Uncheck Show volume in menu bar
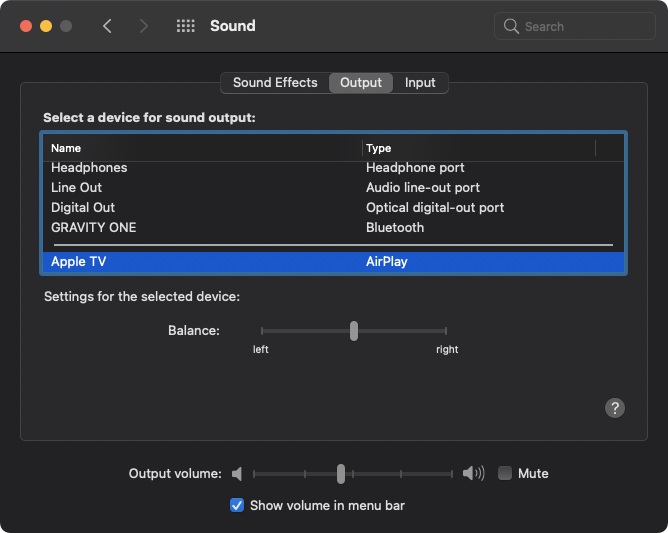The width and height of the screenshot is (668, 533). coord(237,505)
